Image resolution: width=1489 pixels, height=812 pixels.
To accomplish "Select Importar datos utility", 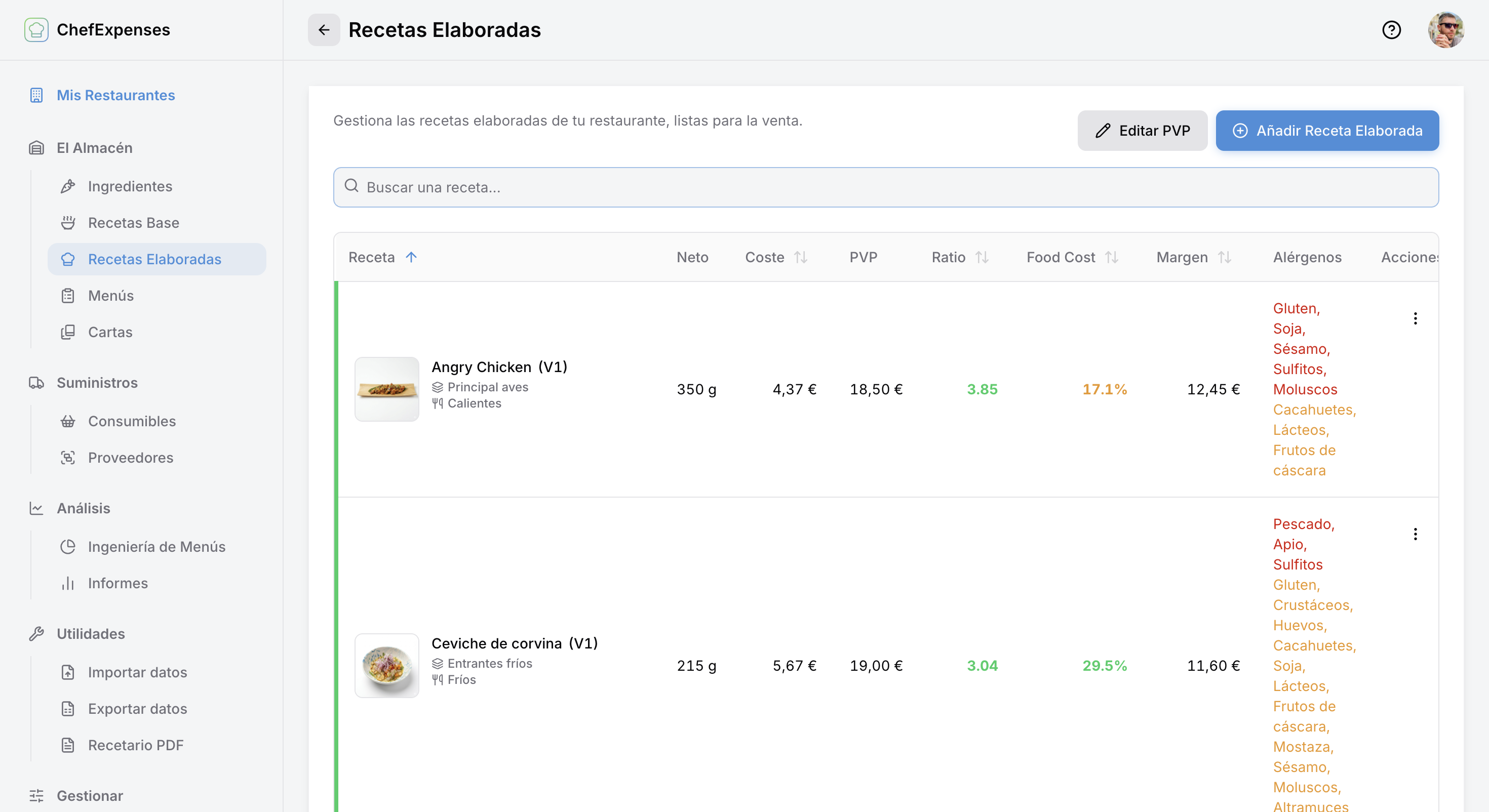I will point(138,672).
